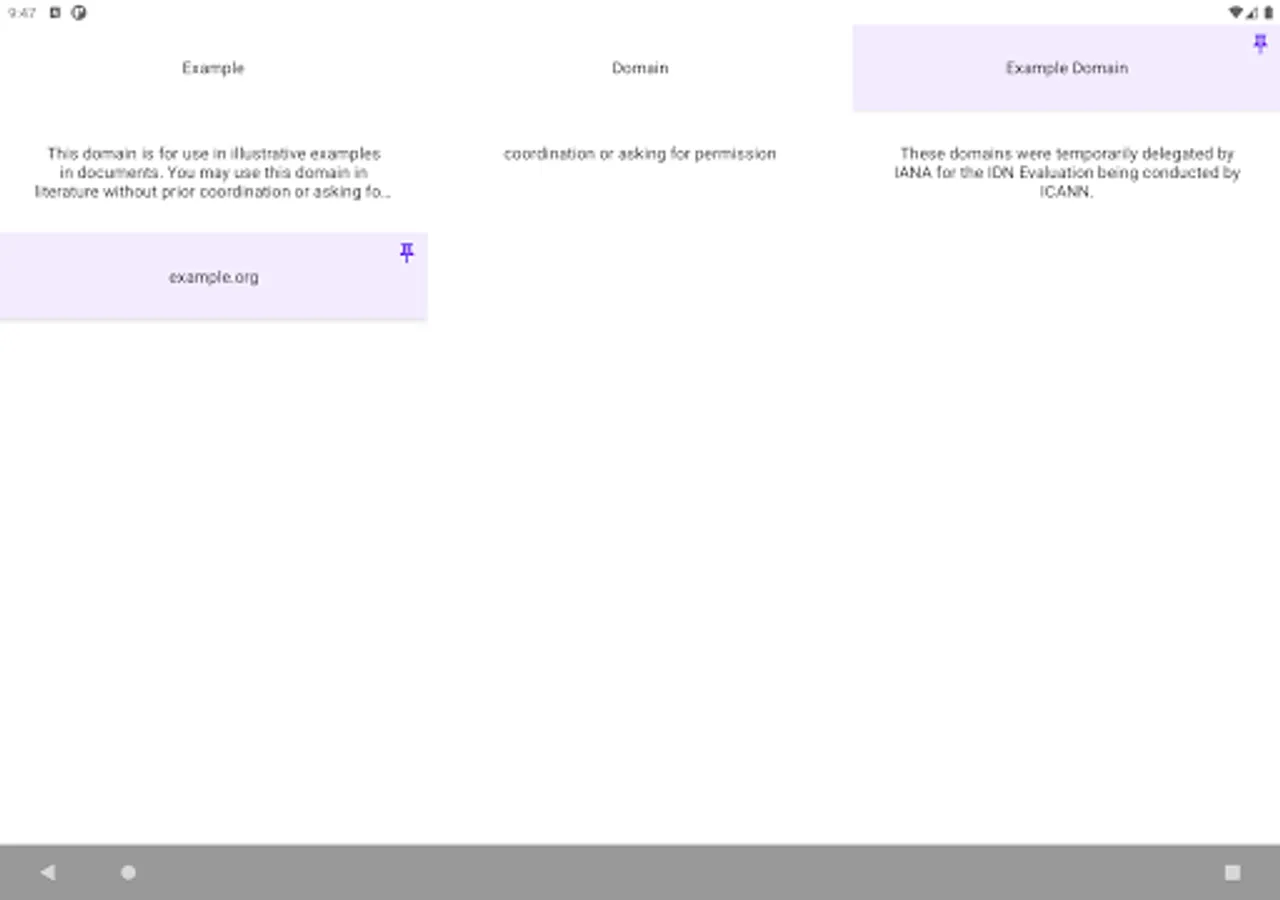
Task: Open the clip starting 'This domain is for use'
Action: pos(213,173)
